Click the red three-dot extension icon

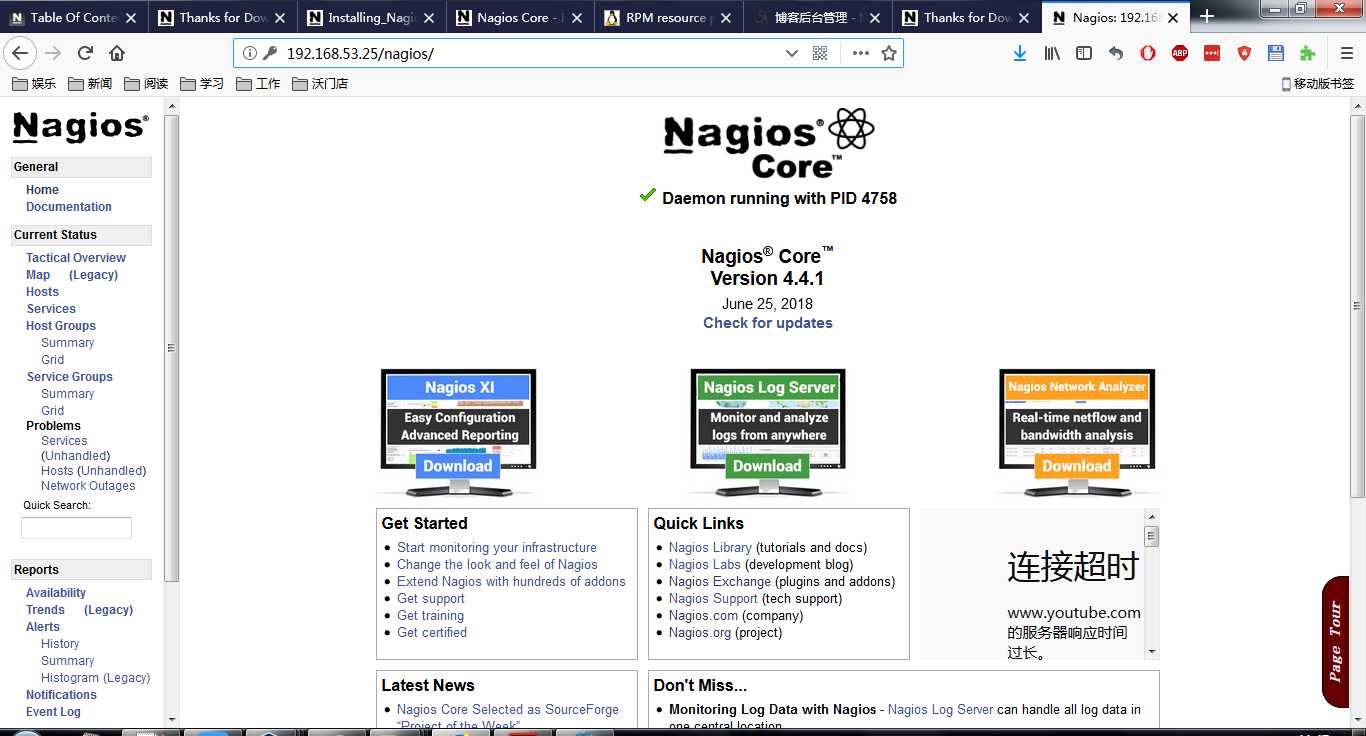pos(1212,53)
